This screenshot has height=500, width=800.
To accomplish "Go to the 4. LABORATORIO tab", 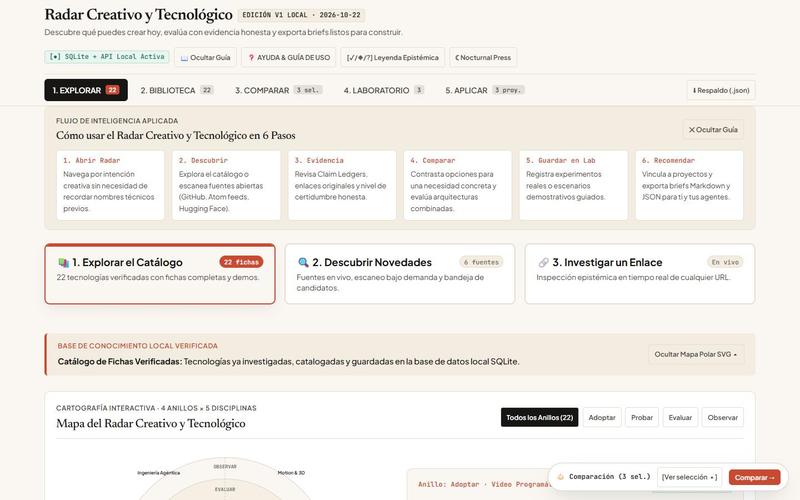I will coord(384,90).
